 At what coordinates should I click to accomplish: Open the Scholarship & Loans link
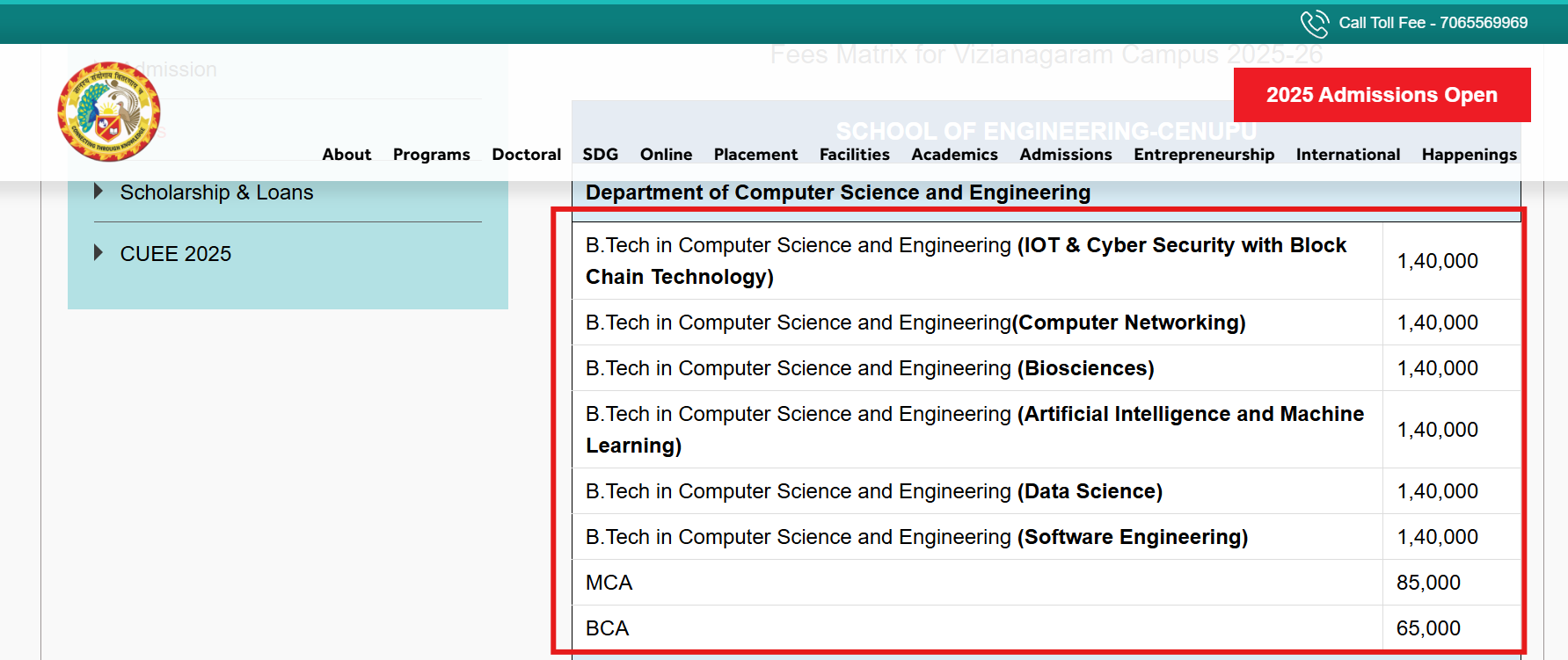(216, 192)
